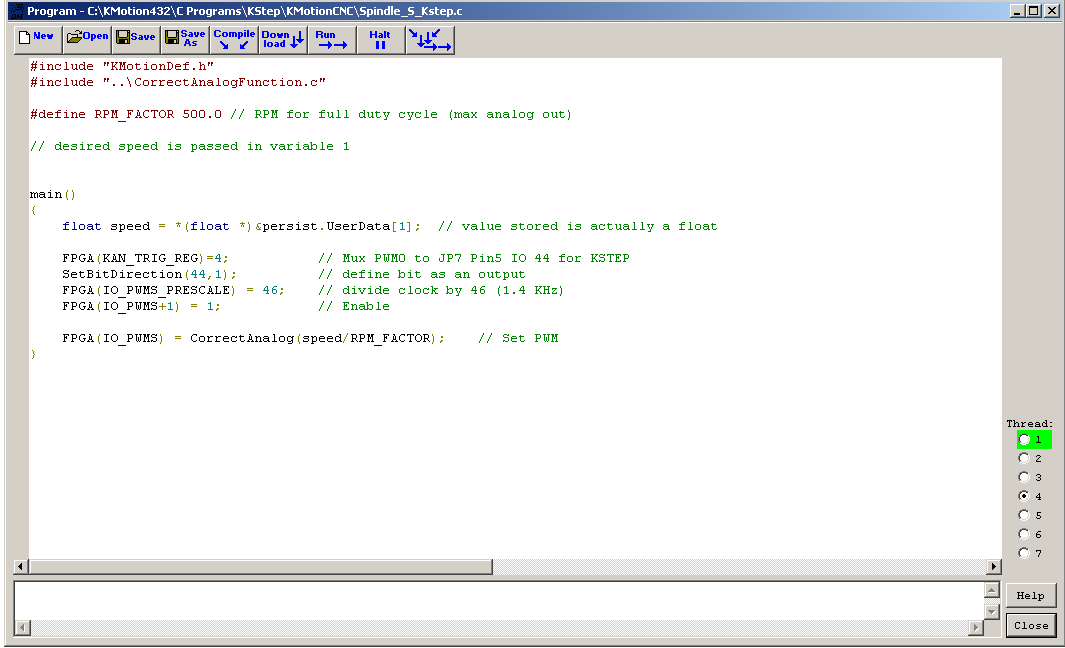Click the CorrectAnalogFunction.c include line

pos(178,82)
